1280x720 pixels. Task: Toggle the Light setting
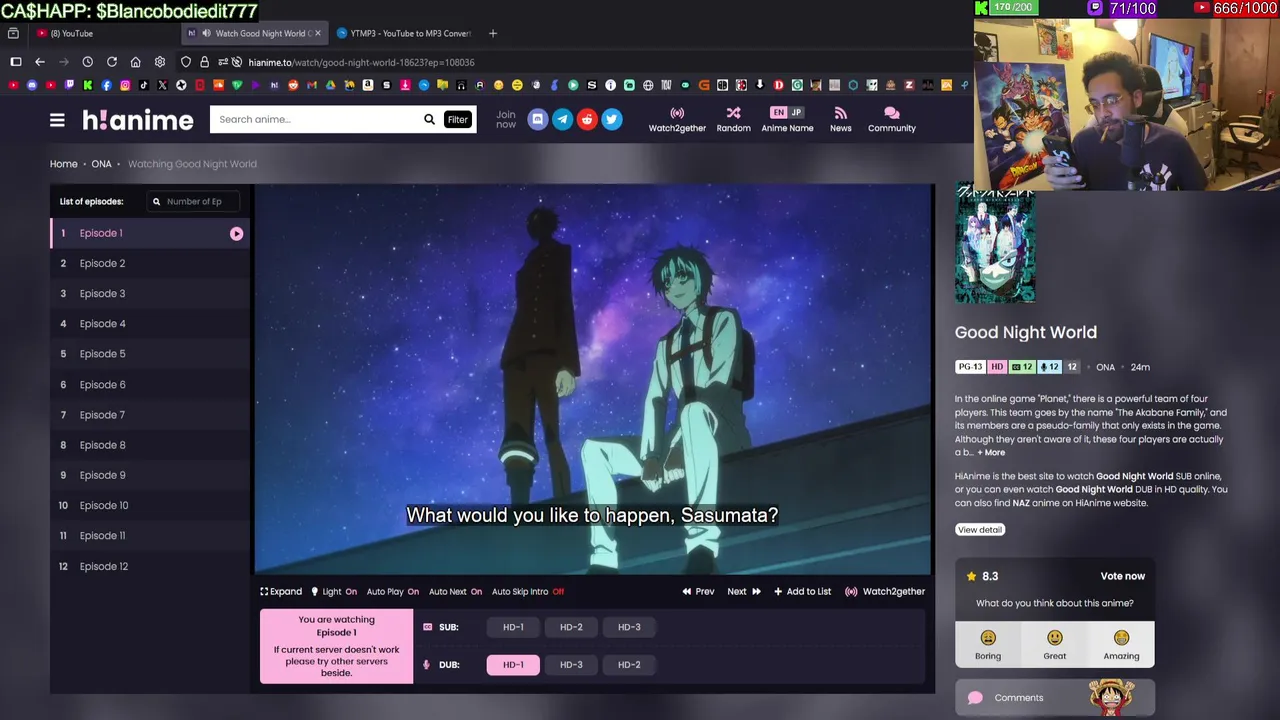click(334, 592)
